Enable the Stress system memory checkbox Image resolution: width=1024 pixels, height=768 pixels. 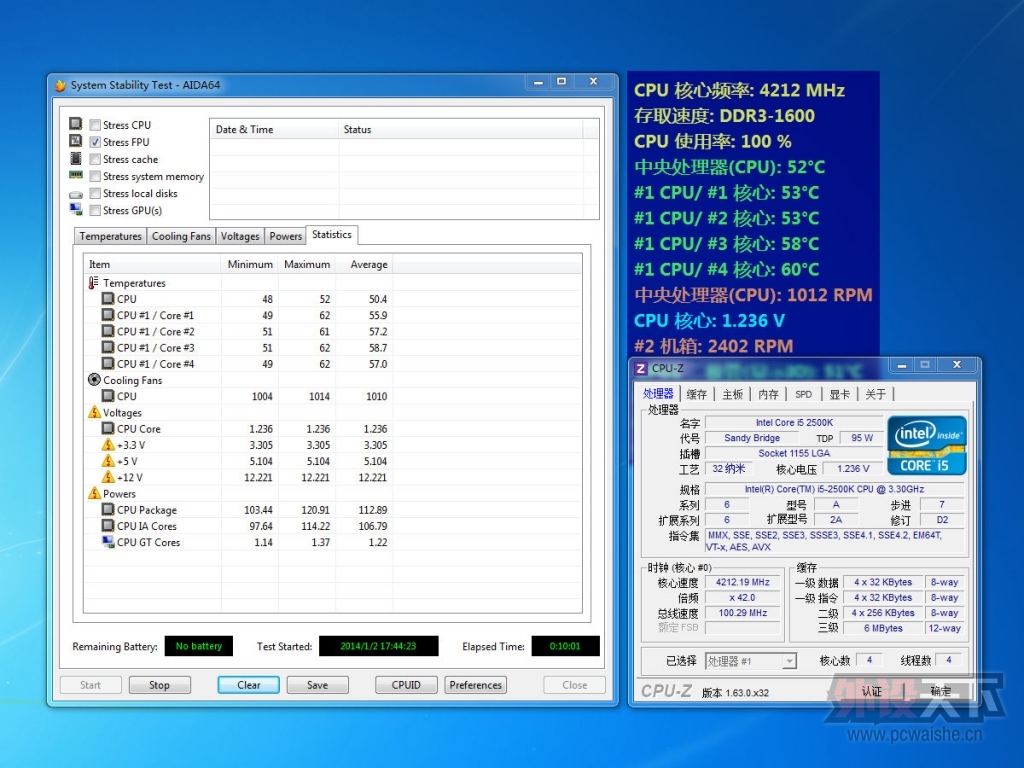[x=95, y=176]
